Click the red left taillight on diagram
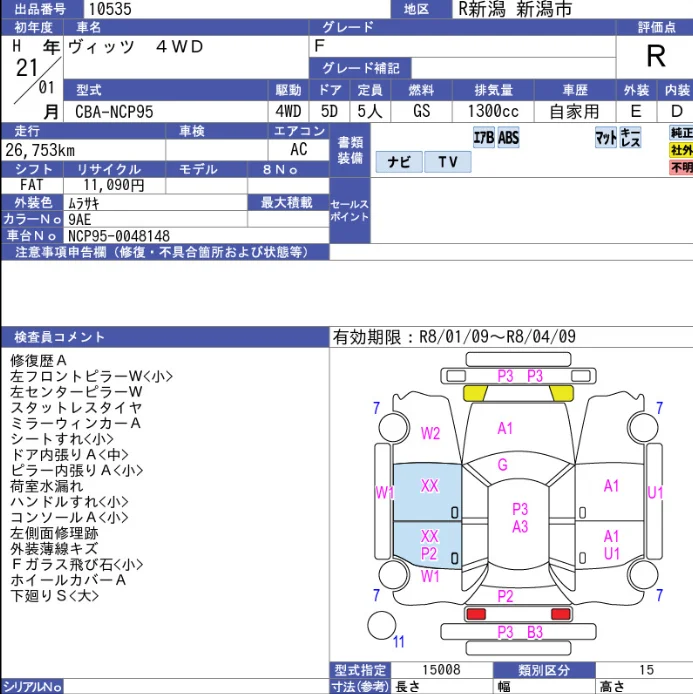The width and height of the screenshot is (693, 694). click(476, 614)
